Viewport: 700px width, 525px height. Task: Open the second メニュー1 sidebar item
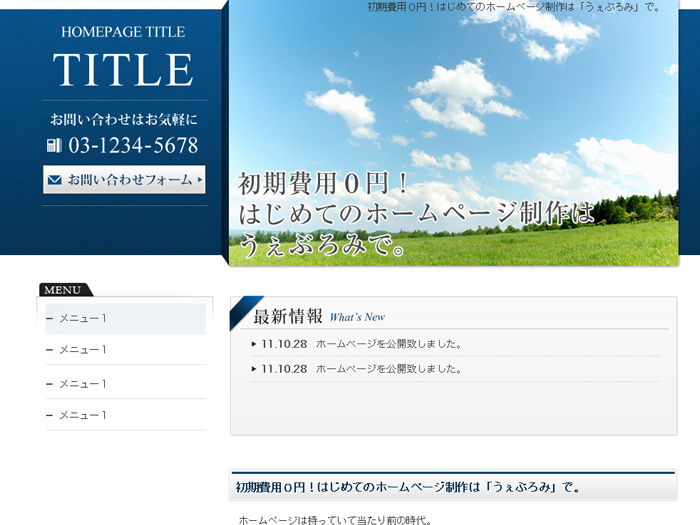pyautogui.click(x=126, y=350)
